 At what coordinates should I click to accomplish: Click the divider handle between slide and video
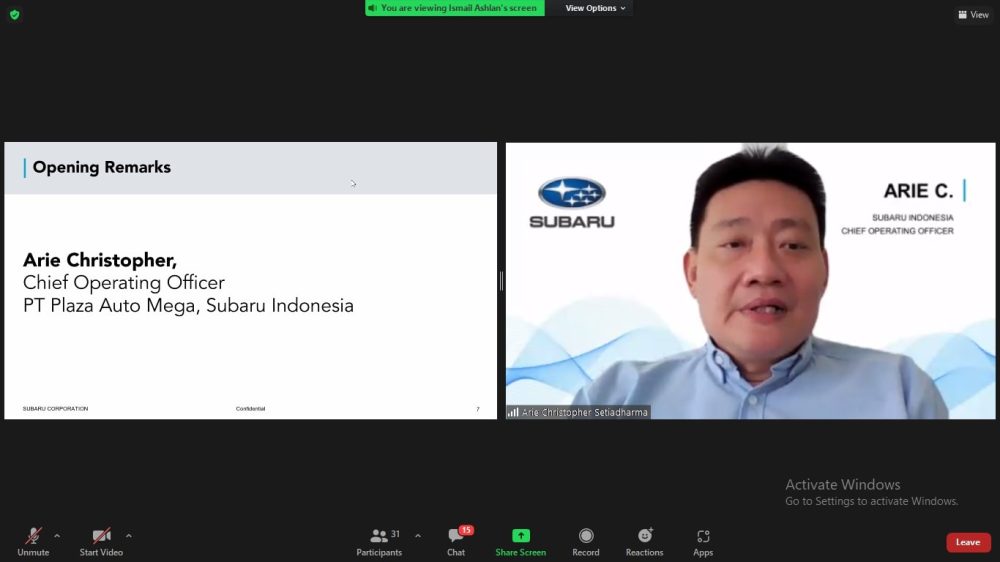click(501, 281)
